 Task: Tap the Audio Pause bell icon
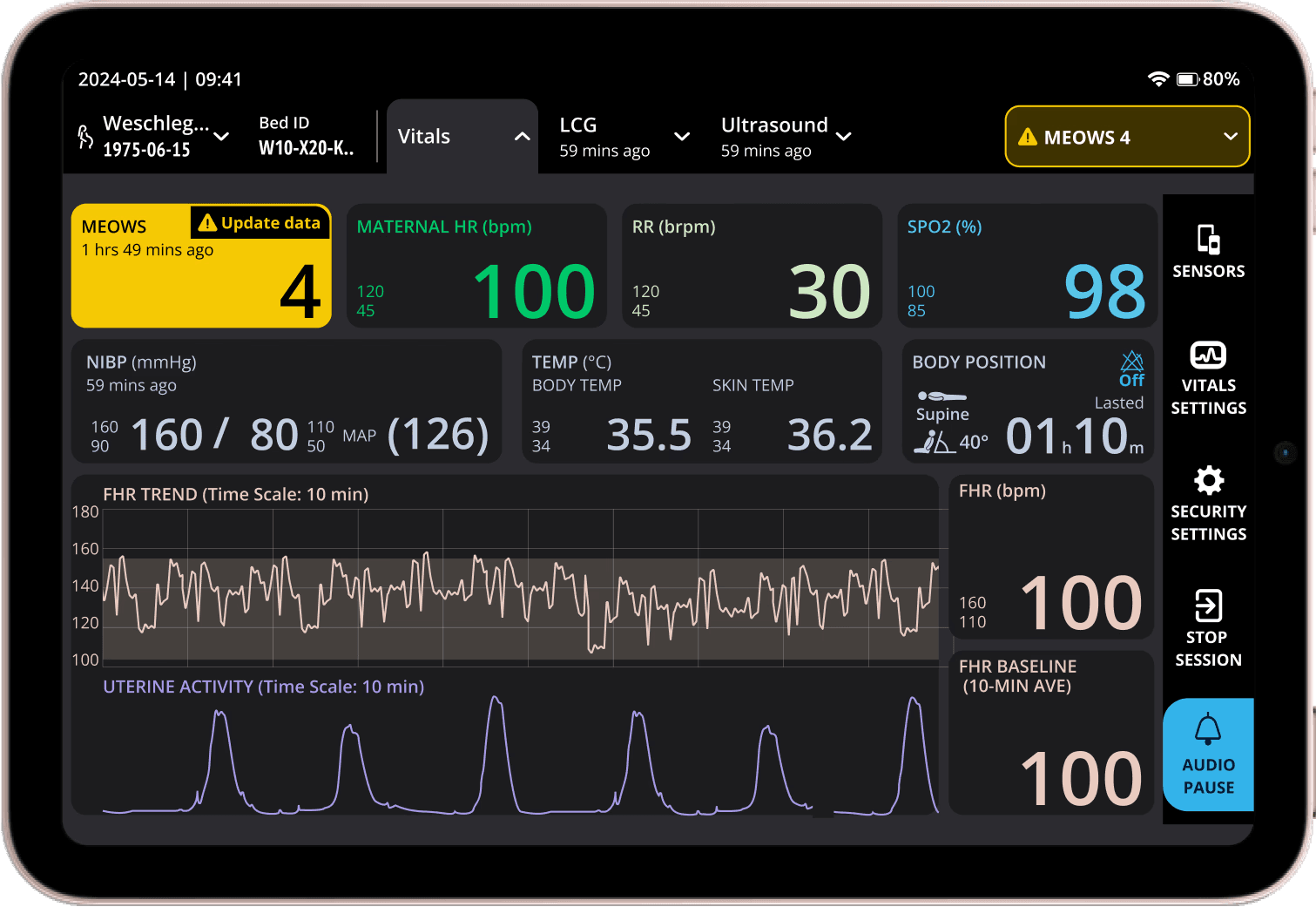[x=1208, y=729]
